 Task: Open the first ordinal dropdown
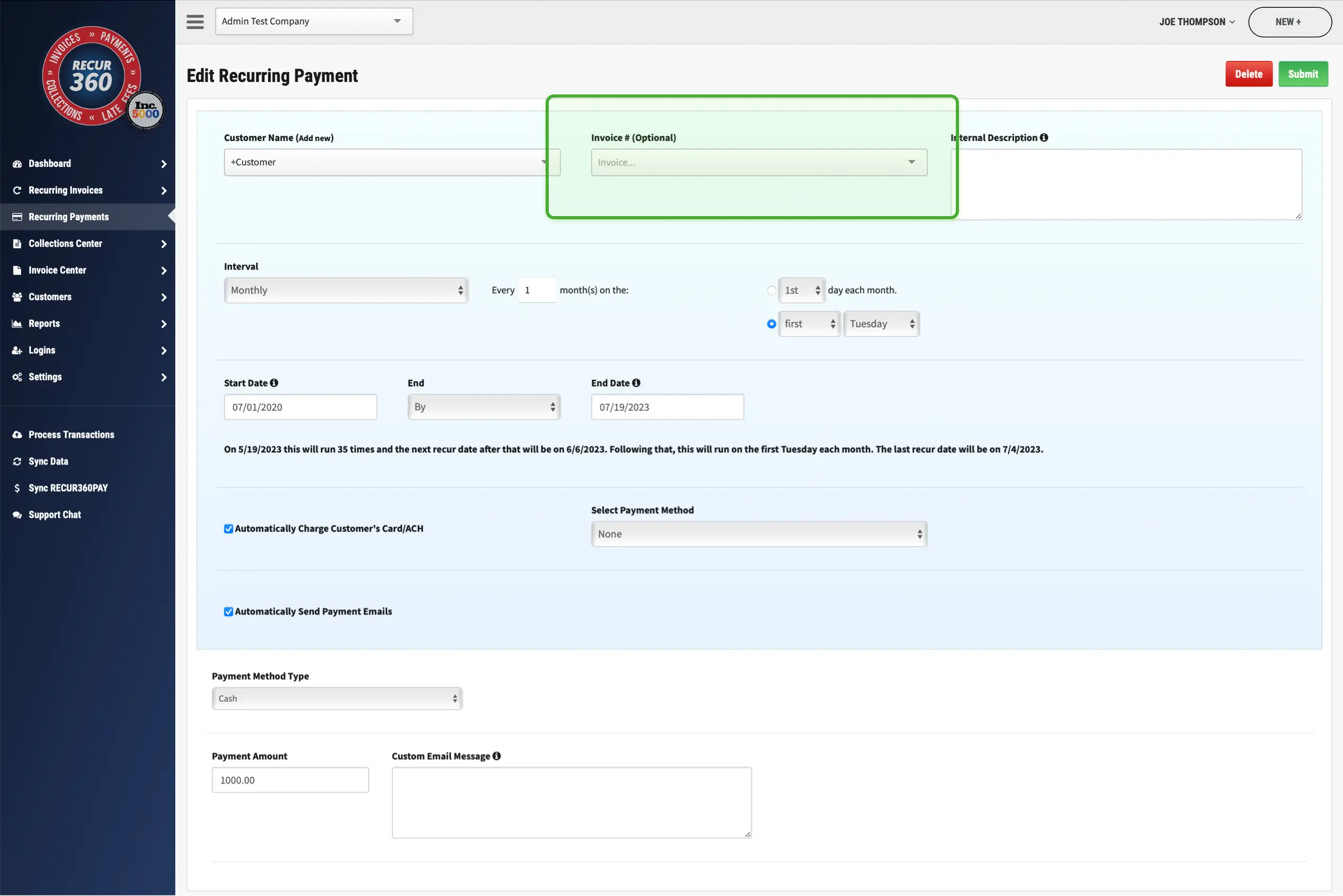(x=809, y=324)
